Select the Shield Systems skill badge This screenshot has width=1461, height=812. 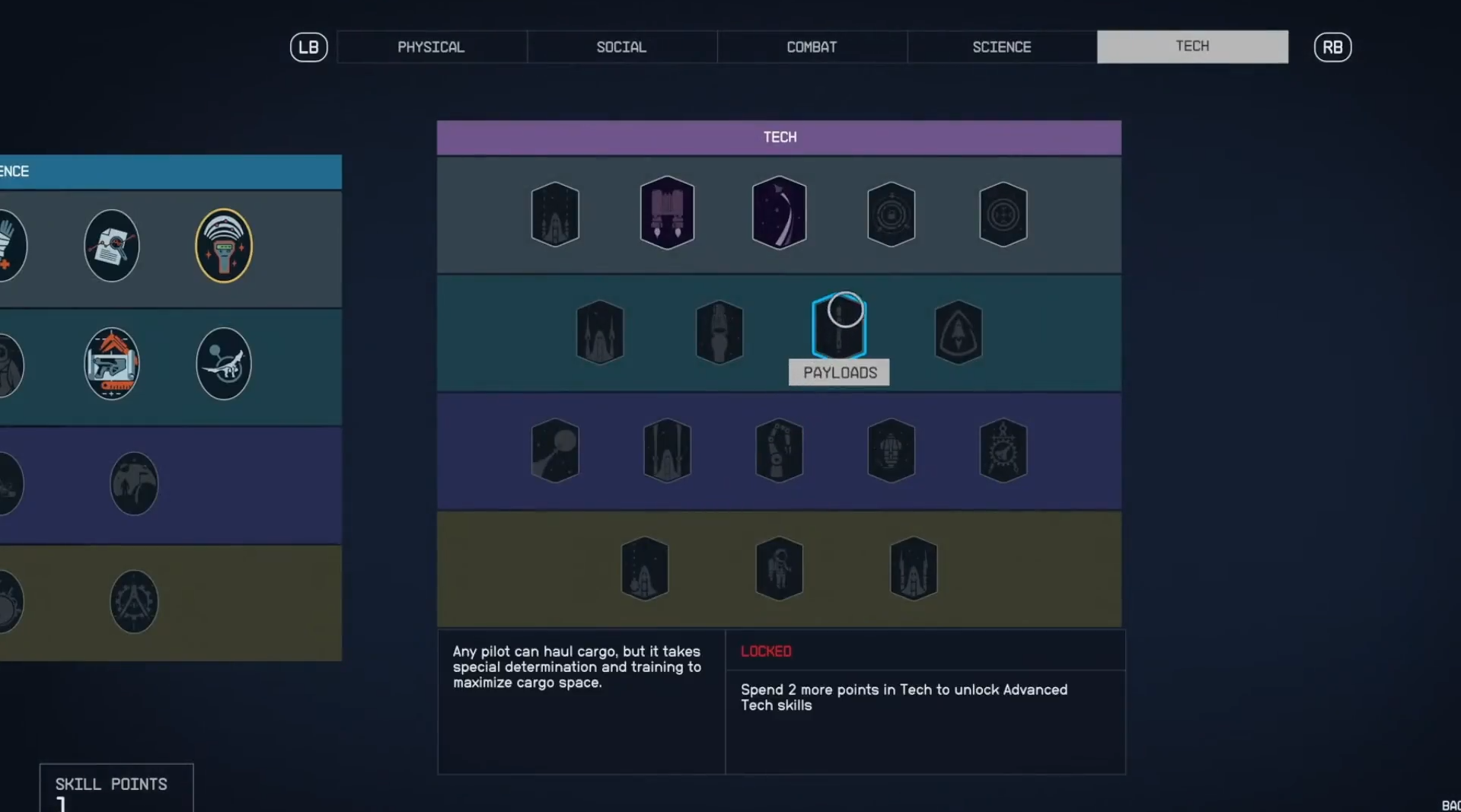[x=959, y=332]
